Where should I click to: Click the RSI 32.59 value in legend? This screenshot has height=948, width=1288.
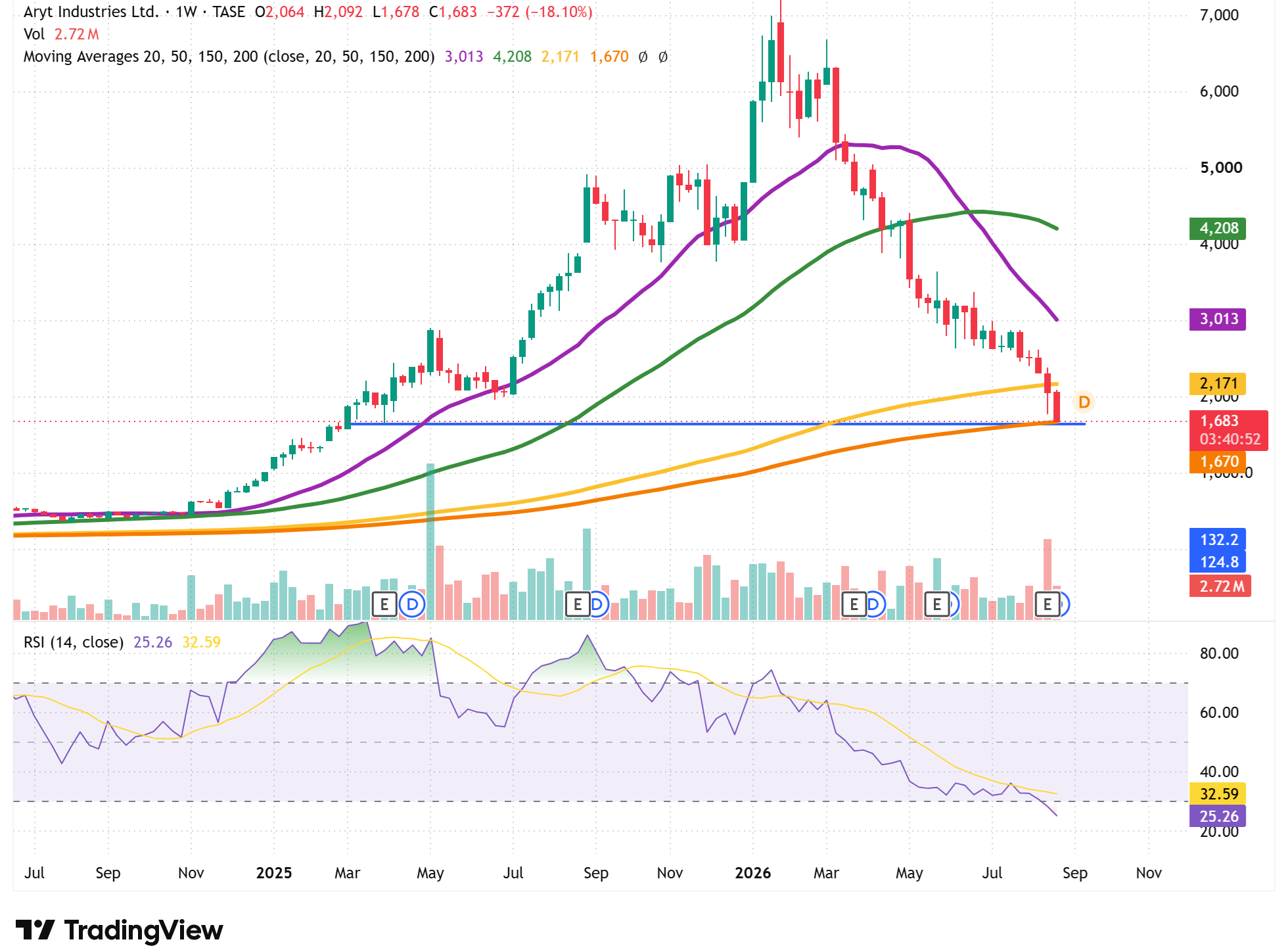click(201, 642)
